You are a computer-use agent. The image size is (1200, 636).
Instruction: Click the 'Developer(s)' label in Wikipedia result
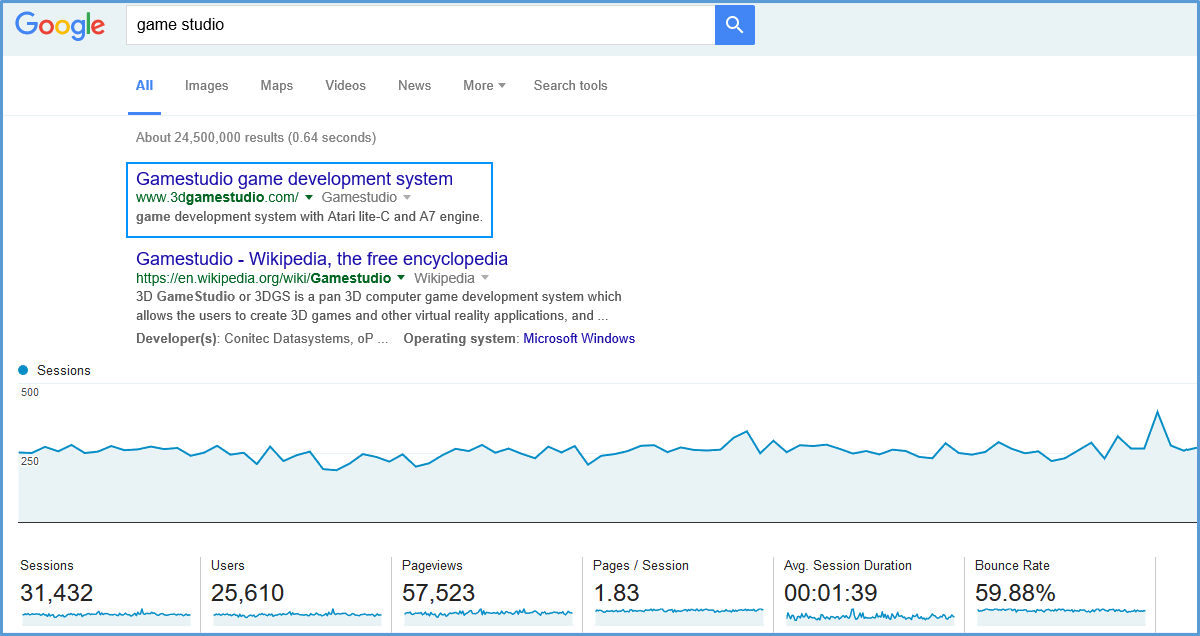(177, 339)
